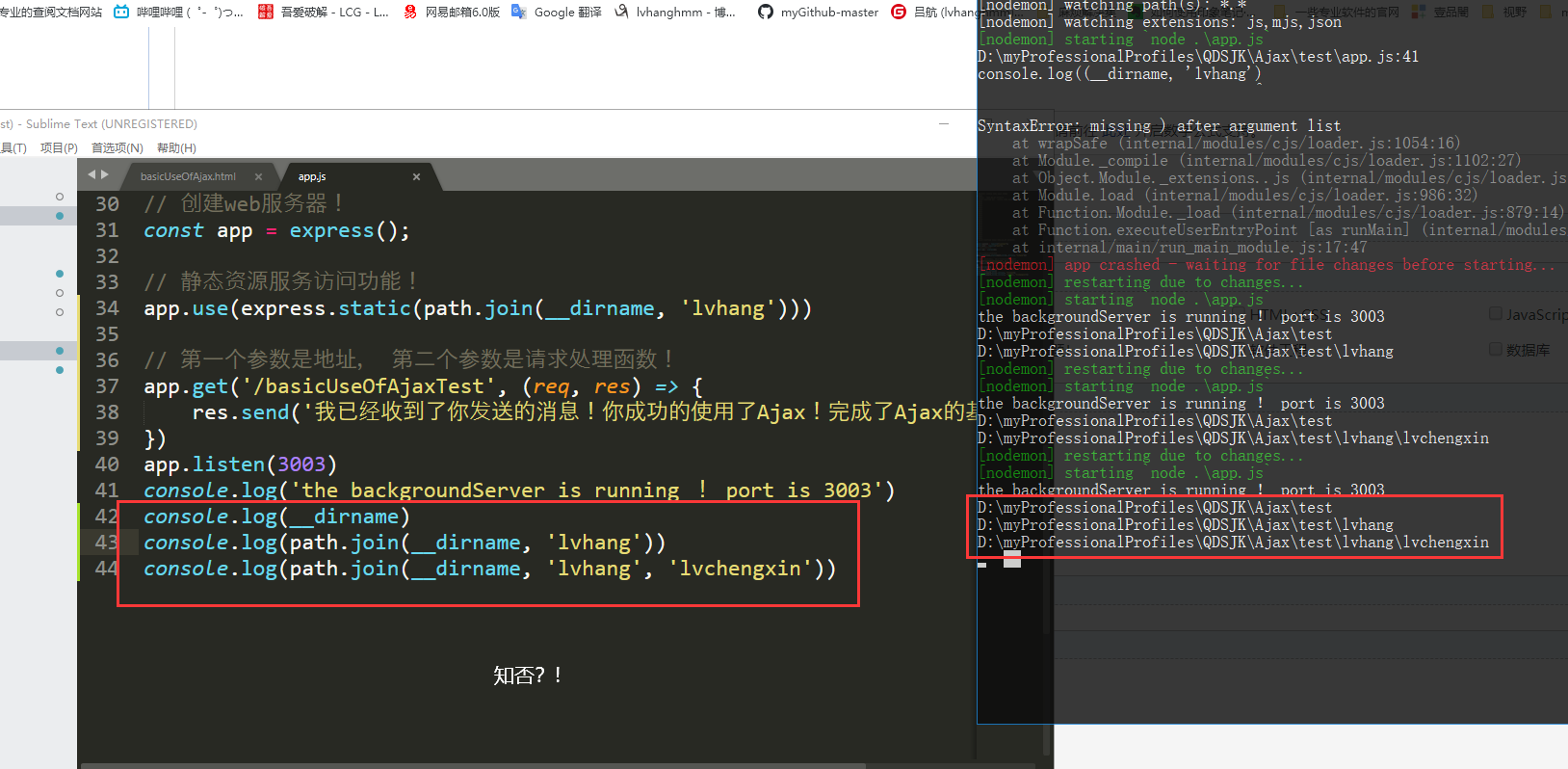Close the app.js tab
This screenshot has height=769, width=1568.
point(416,177)
